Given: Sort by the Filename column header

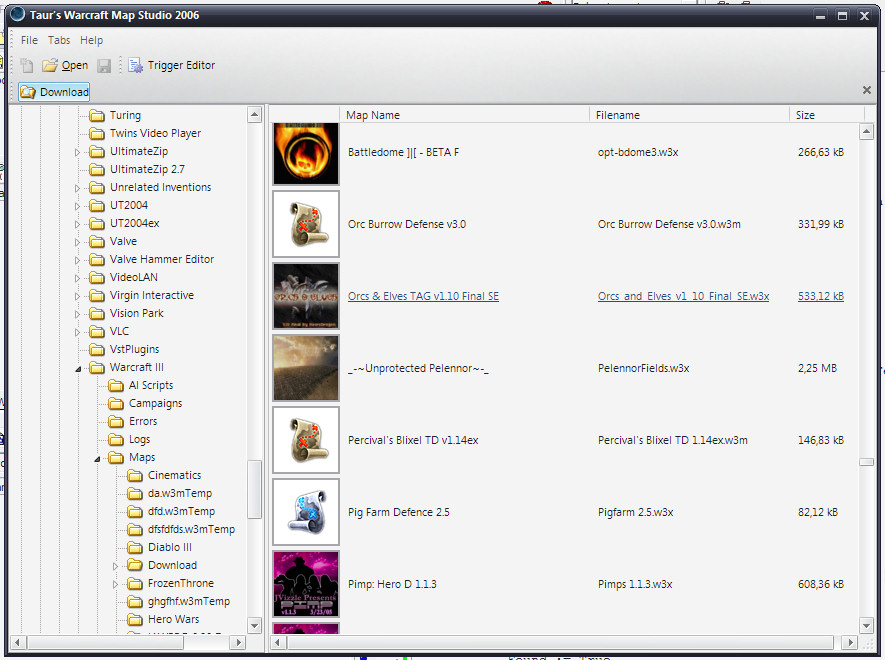Looking at the screenshot, I should (617, 115).
